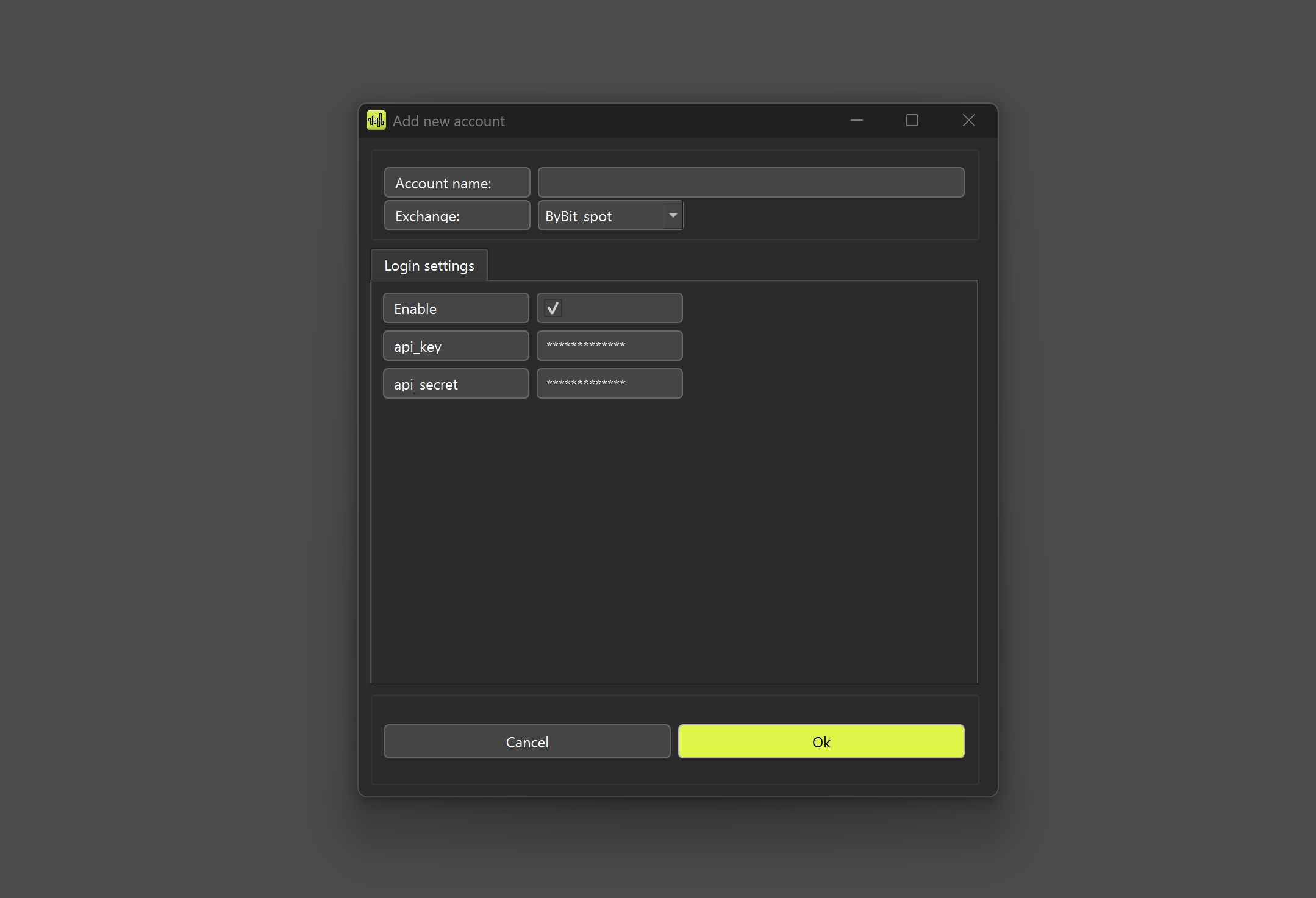Focus the Account name text field
The width and height of the screenshot is (1316, 898).
750,182
